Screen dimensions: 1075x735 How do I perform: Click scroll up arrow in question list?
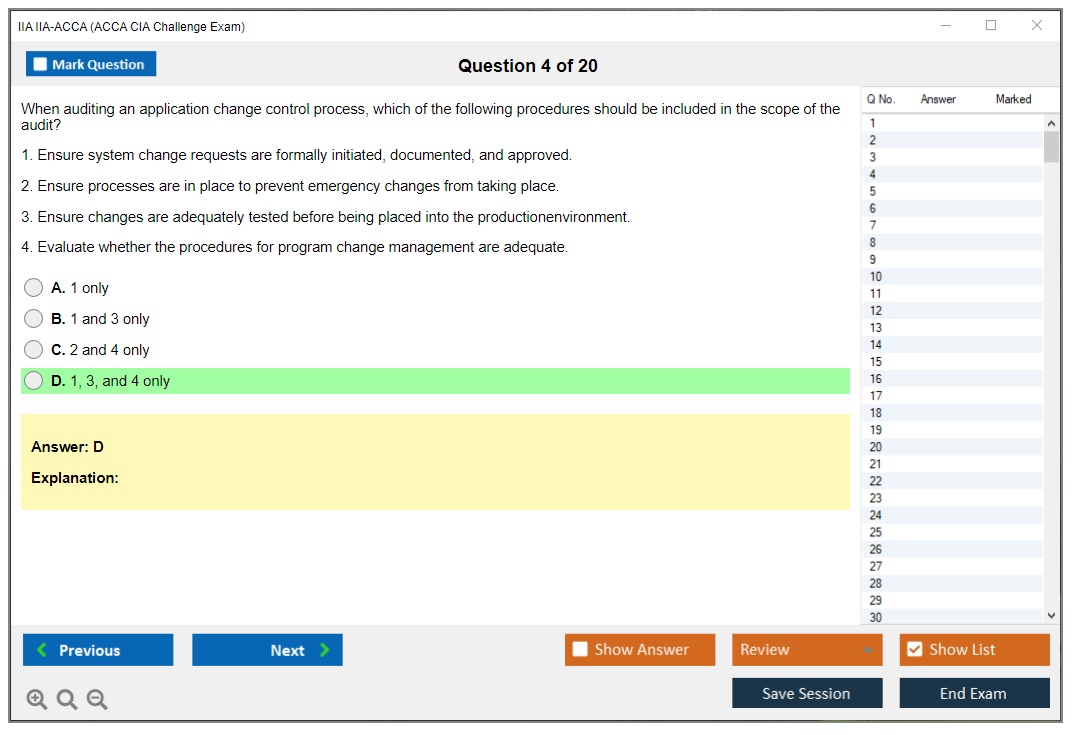1050,122
